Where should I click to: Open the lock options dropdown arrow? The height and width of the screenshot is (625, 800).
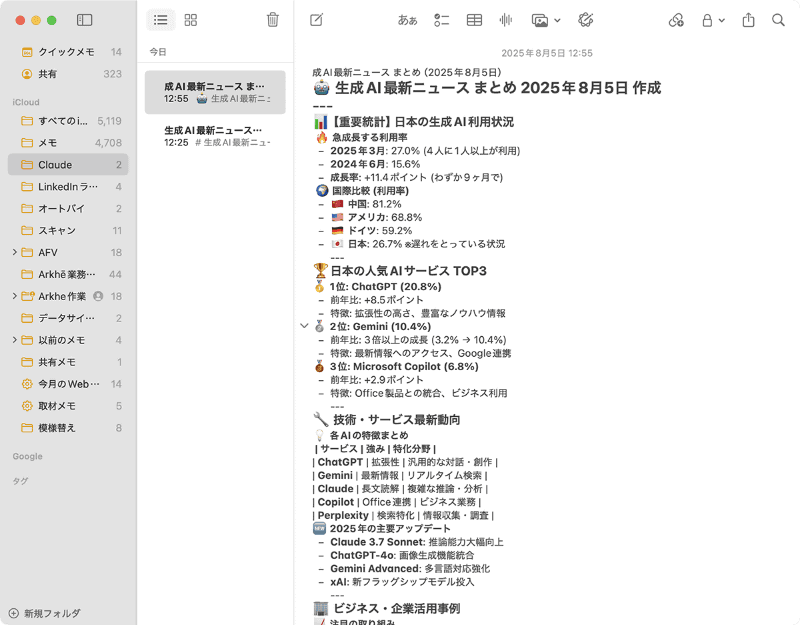[x=721, y=20]
